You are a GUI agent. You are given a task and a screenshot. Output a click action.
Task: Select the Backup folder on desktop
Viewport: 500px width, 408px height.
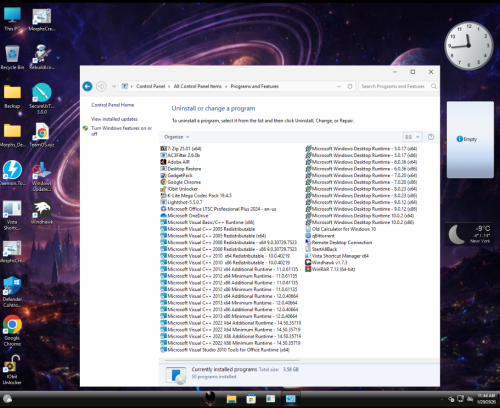tap(12, 96)
